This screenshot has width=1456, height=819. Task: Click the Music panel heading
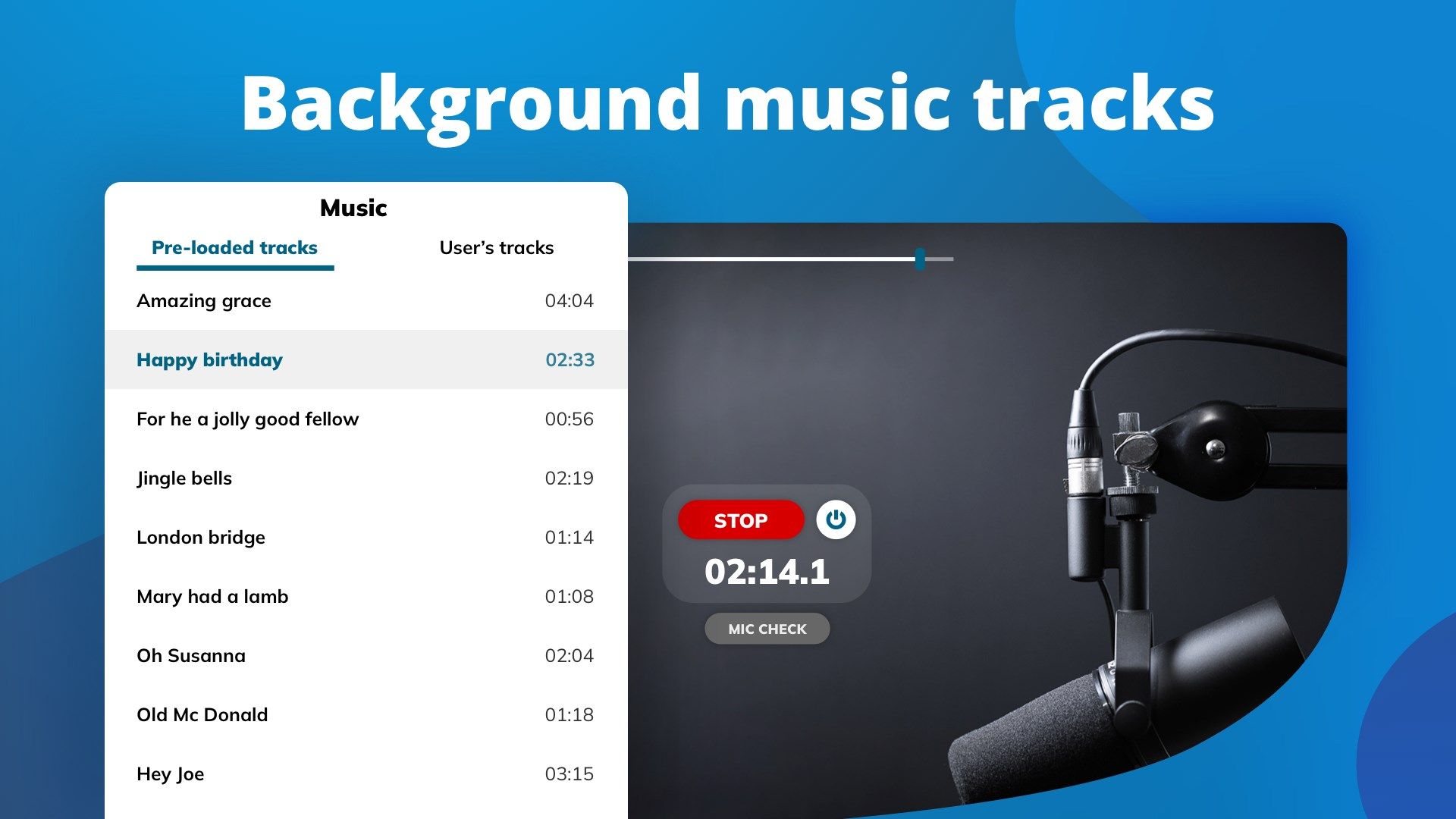click(353, 208)
